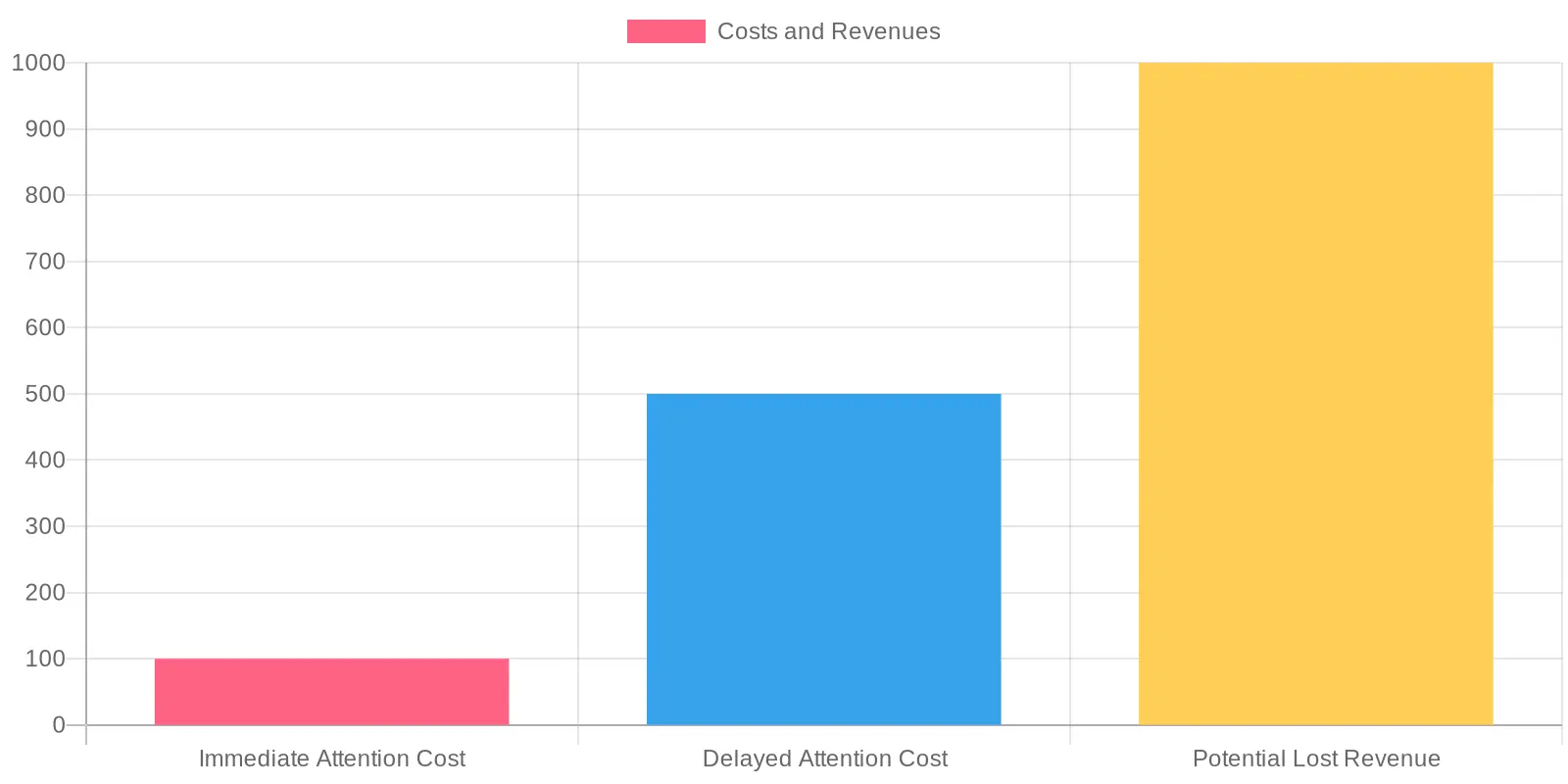
Task: Click the 0 y-axis tick label
Action: click(59, 725)
